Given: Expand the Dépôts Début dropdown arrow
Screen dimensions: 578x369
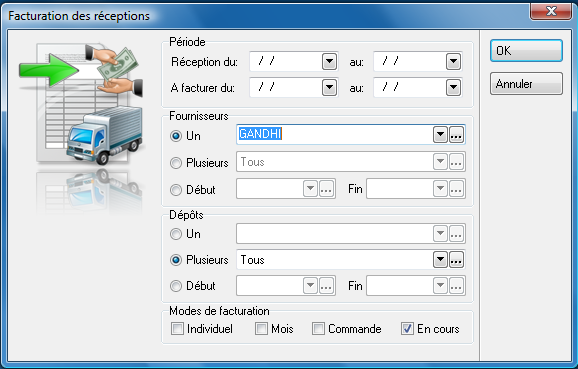Looking at the screenshot, I should pos(310,285).
